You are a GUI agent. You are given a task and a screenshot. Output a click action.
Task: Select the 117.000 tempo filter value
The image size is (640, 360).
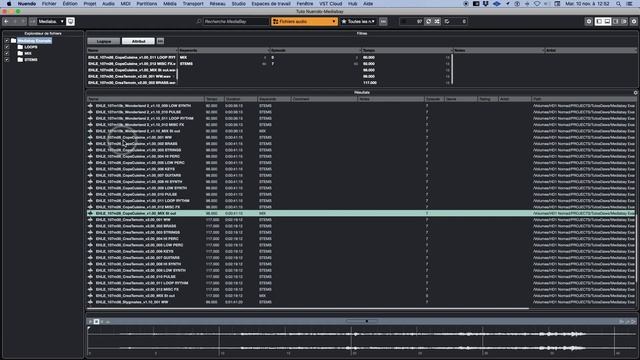coord(370,82)
